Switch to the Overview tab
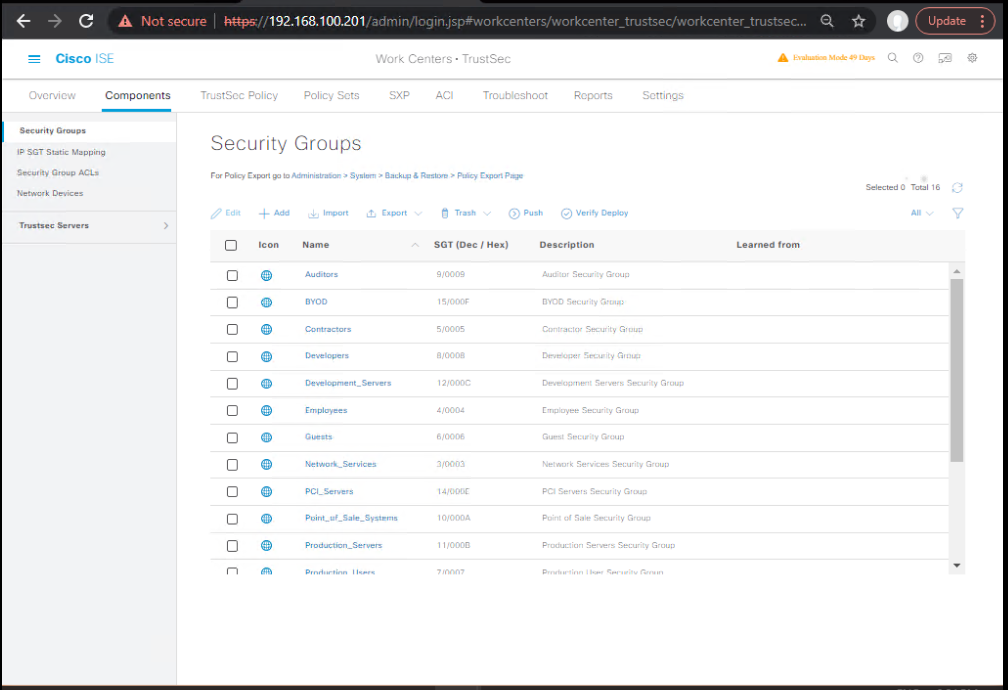Image resolution: width=1008 pixels, height=690 pixels. (x=52, y=95)
